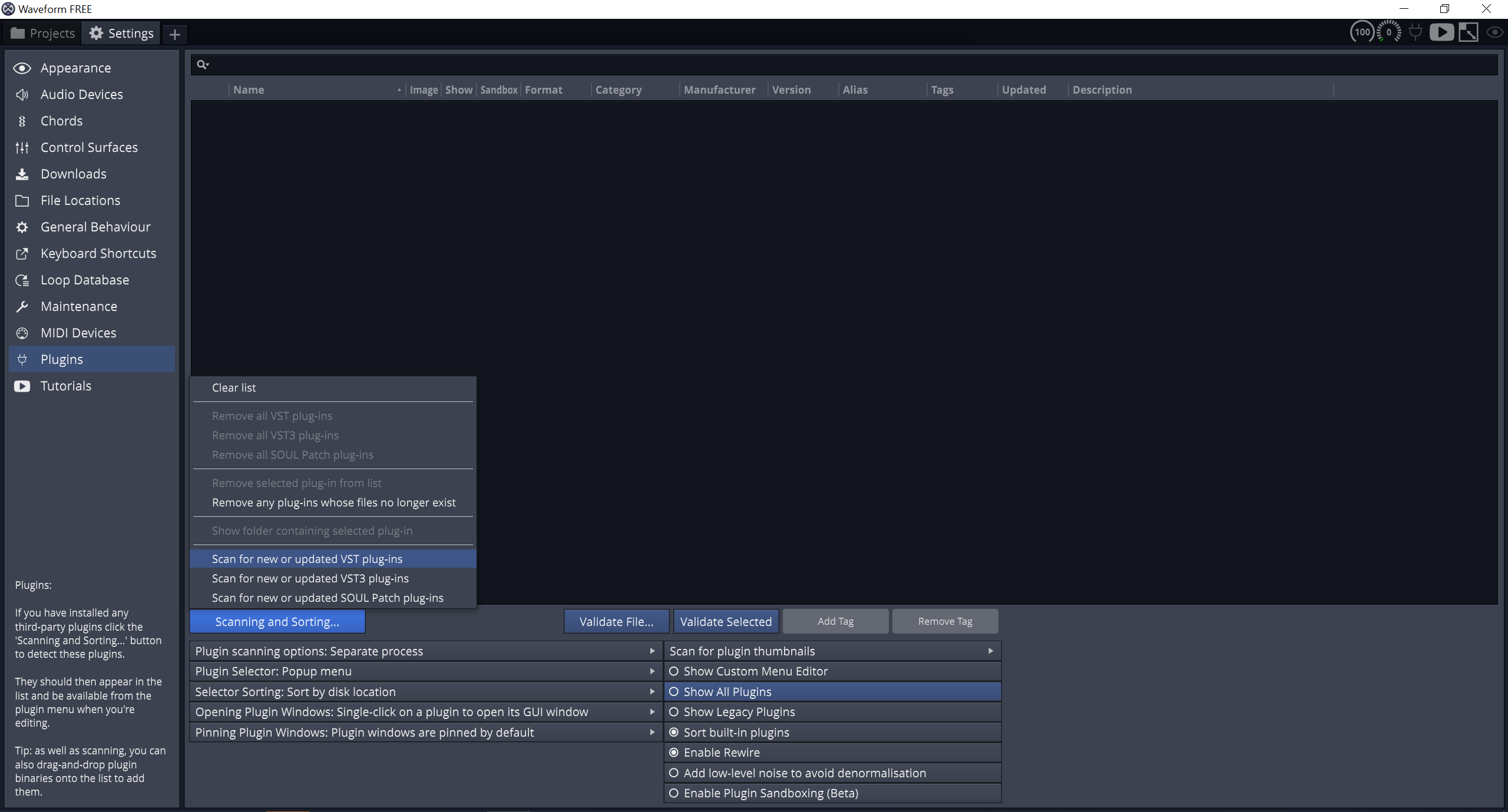1508x812 pixels.
Task: Enable Show Custom Menu Editor option
Action: coord(832,671)
